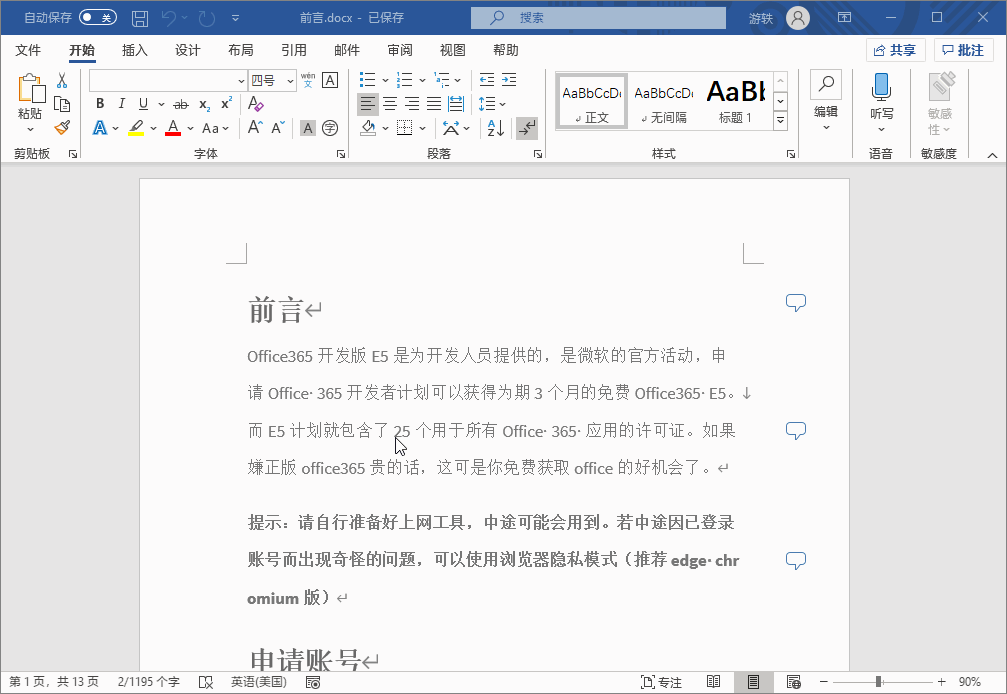Click the Copy icon
The height and width of the screenshot is (694, 1007).
click(x=62, y=104)
